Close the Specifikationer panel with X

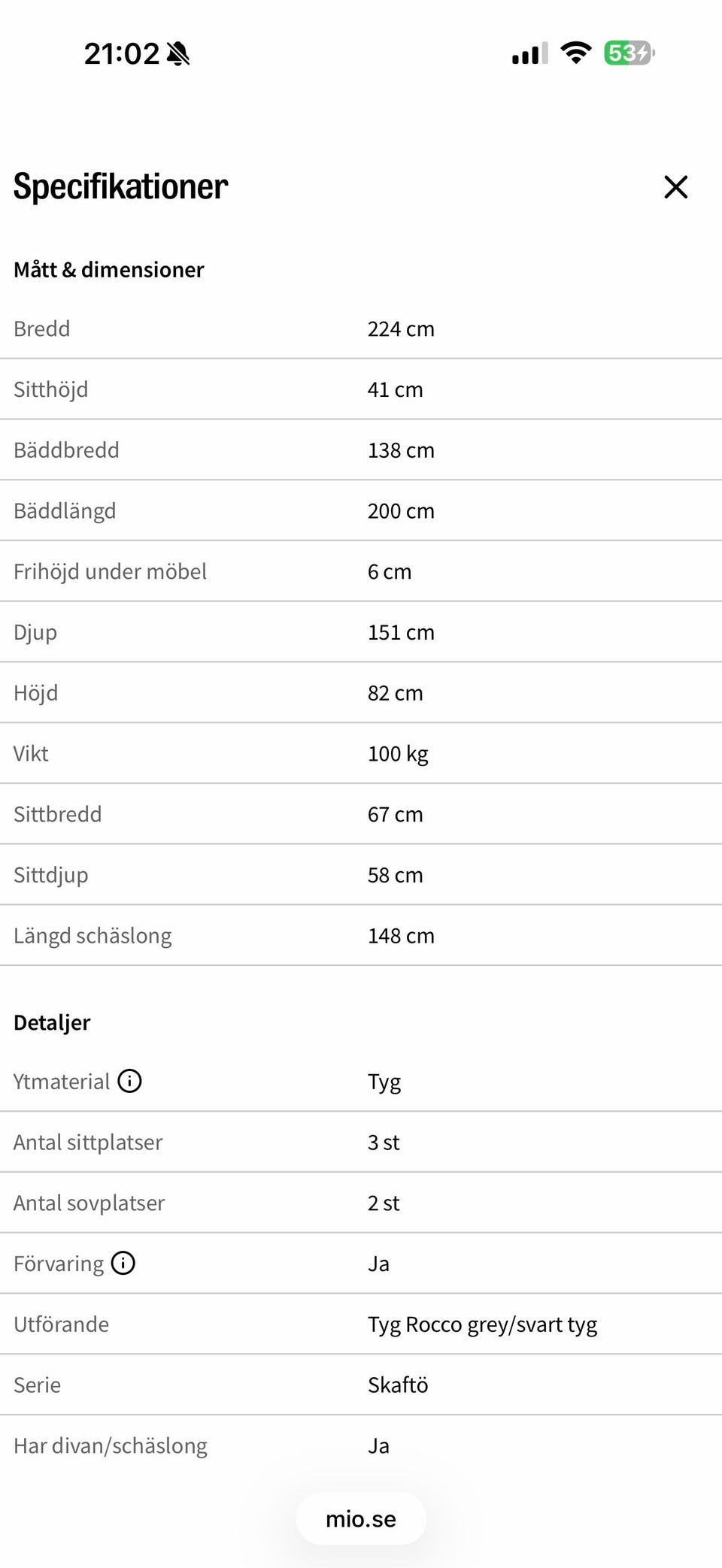(676, 187)
